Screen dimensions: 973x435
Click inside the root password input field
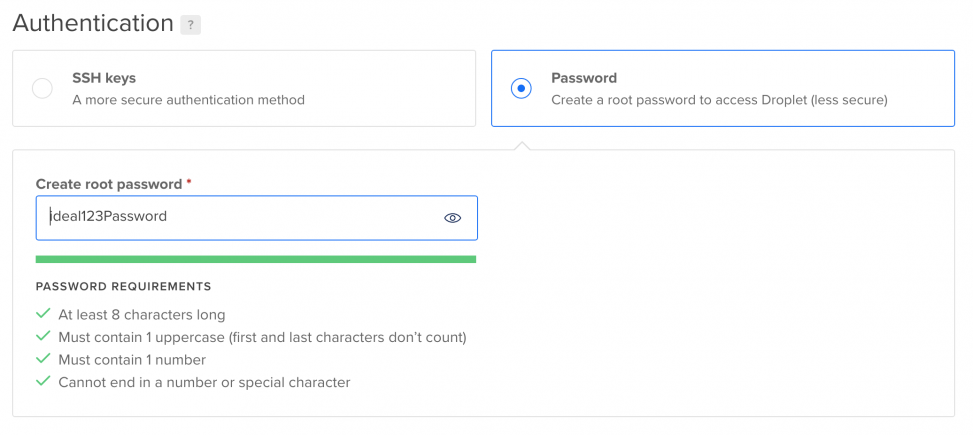tap(257, 218)
